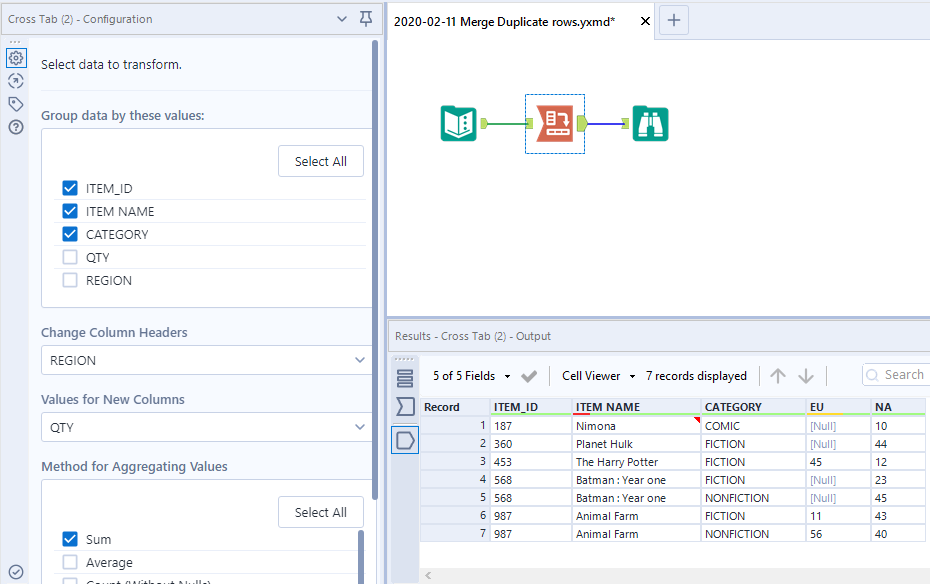Click the Browse tool binoculars icon
The width and height of the screenshot is (930, 584).
pyautogui.click(x=650, y=123)
